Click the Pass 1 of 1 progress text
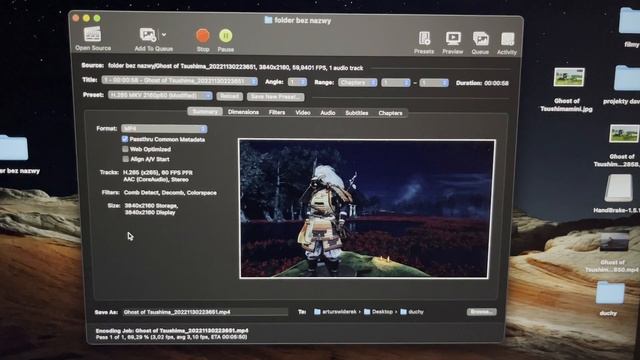 tap(171, 337)
